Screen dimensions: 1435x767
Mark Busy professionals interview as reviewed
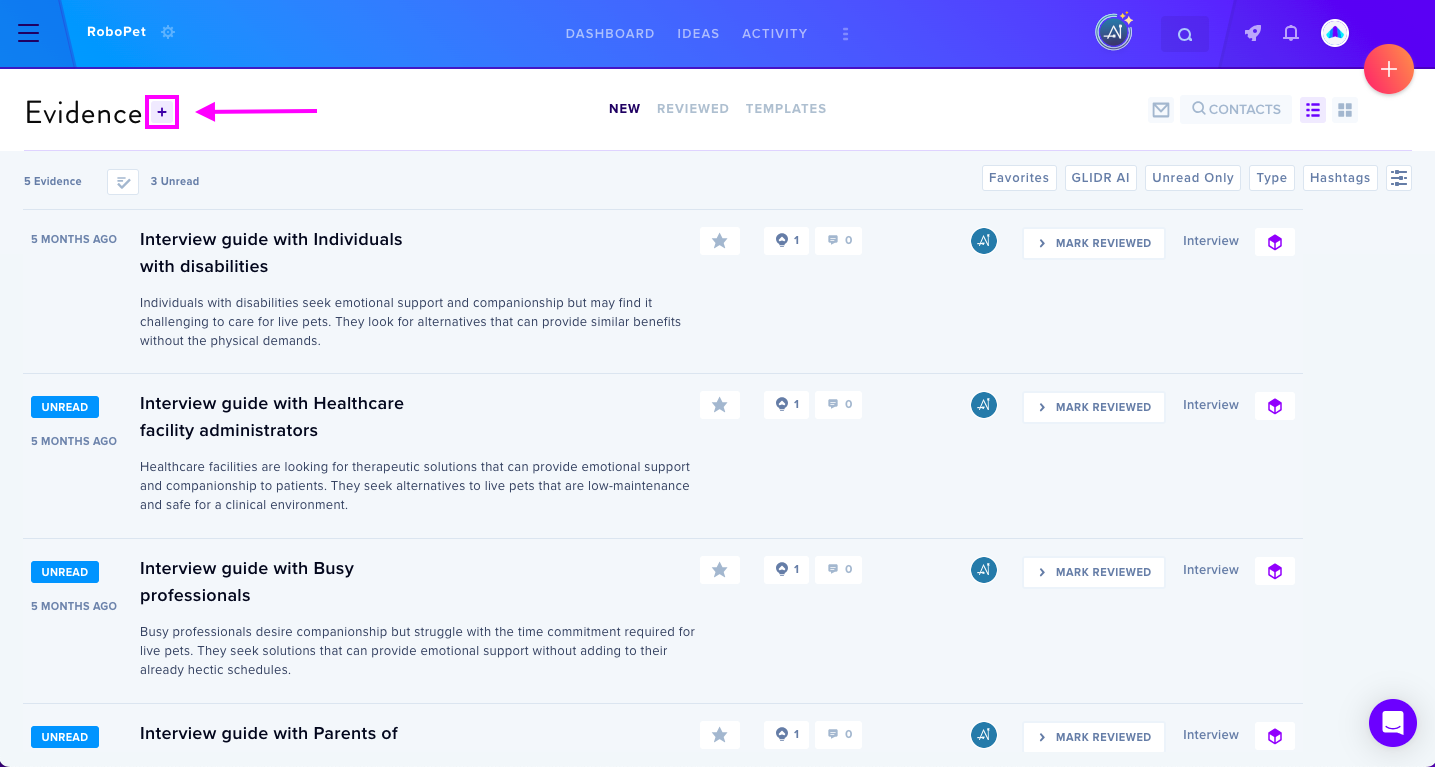click(x=1094, y=572)
